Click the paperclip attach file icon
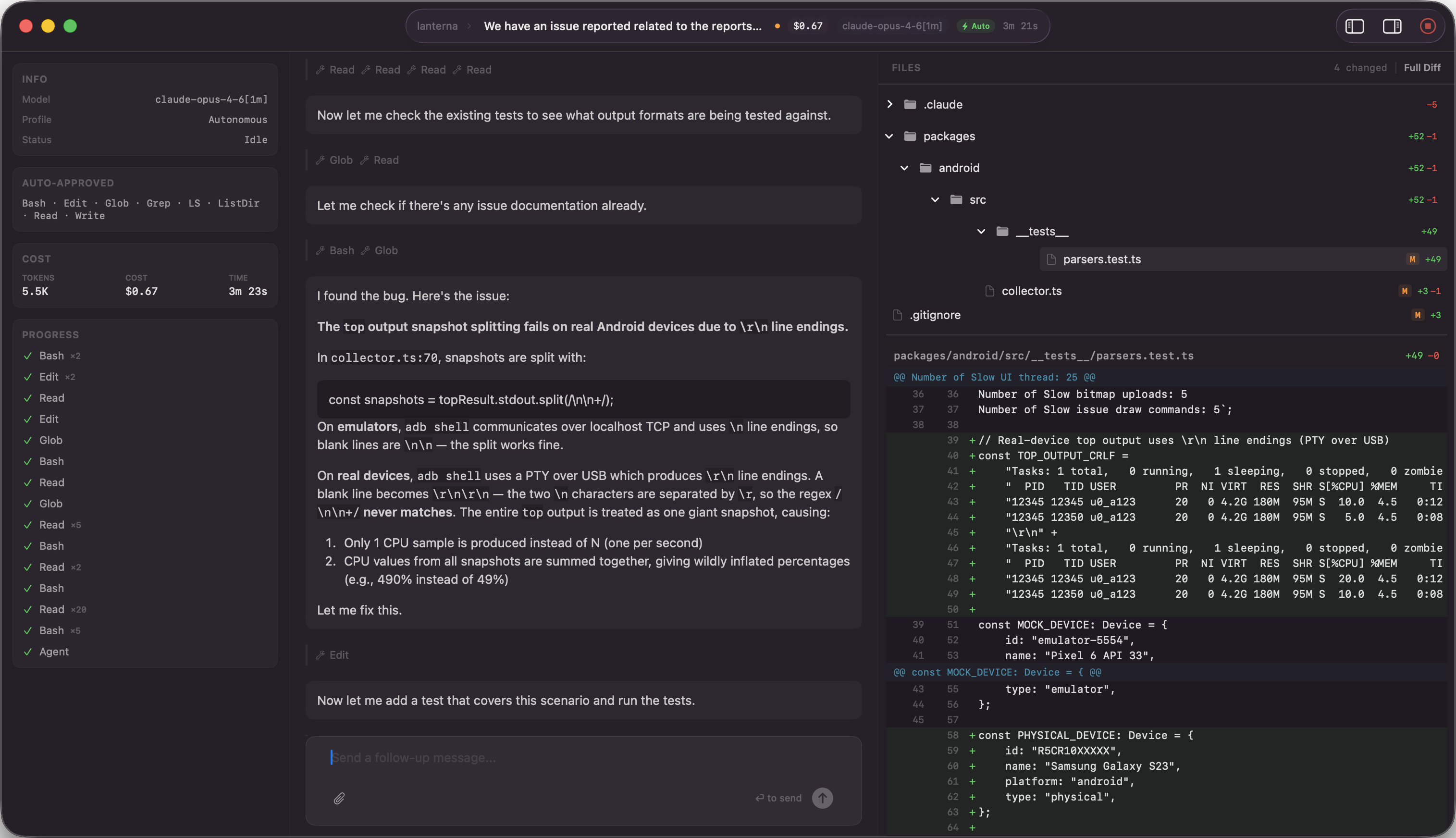The width and height of the screenshot is (1456, 838). pos(339,798)
